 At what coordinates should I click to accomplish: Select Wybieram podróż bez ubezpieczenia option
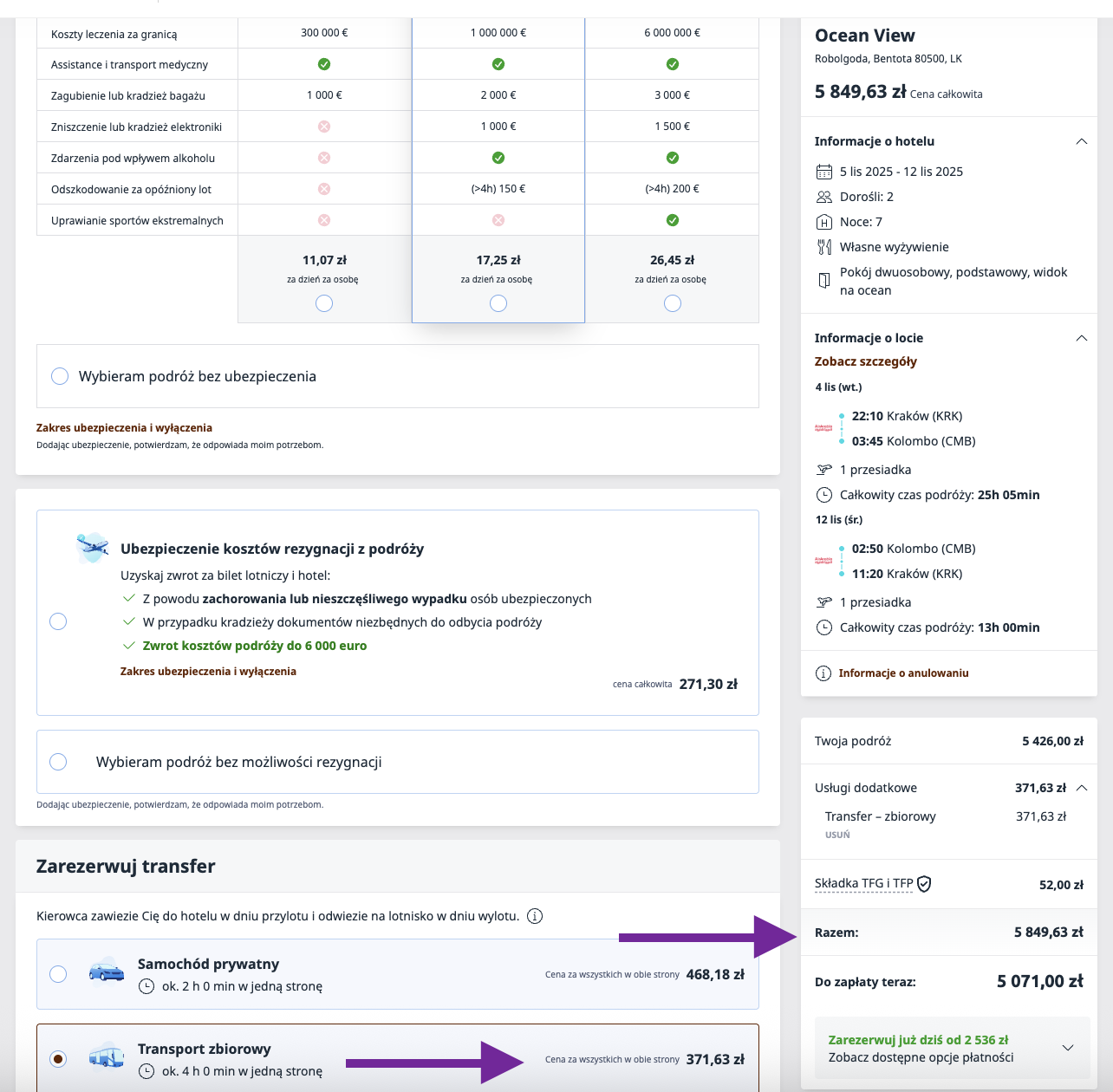(x=60, y=376)
